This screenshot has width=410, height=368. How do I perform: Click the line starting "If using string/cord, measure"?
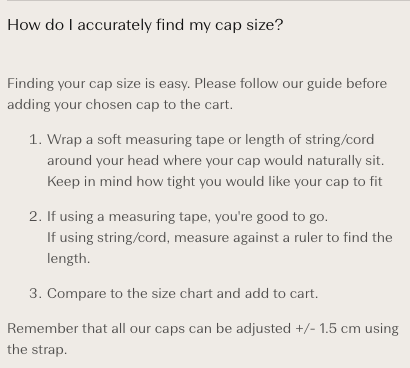click(x=220, y=238)
